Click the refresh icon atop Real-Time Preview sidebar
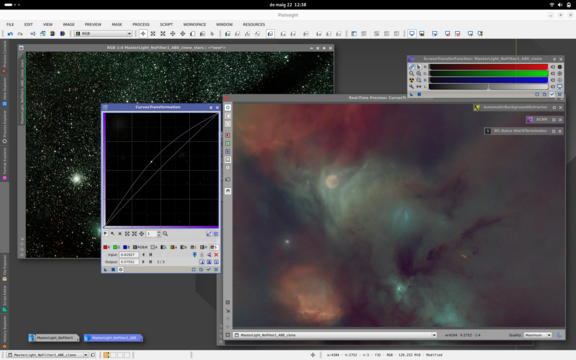The height and width of the screenshot is (360, 576). click(228, 107)
